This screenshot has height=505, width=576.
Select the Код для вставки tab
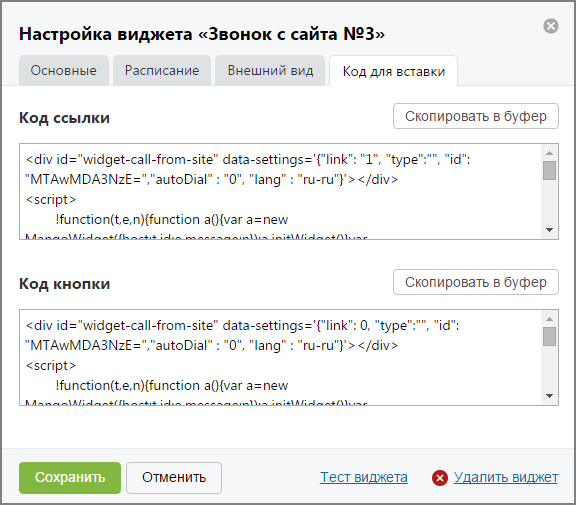pos(393,71)
